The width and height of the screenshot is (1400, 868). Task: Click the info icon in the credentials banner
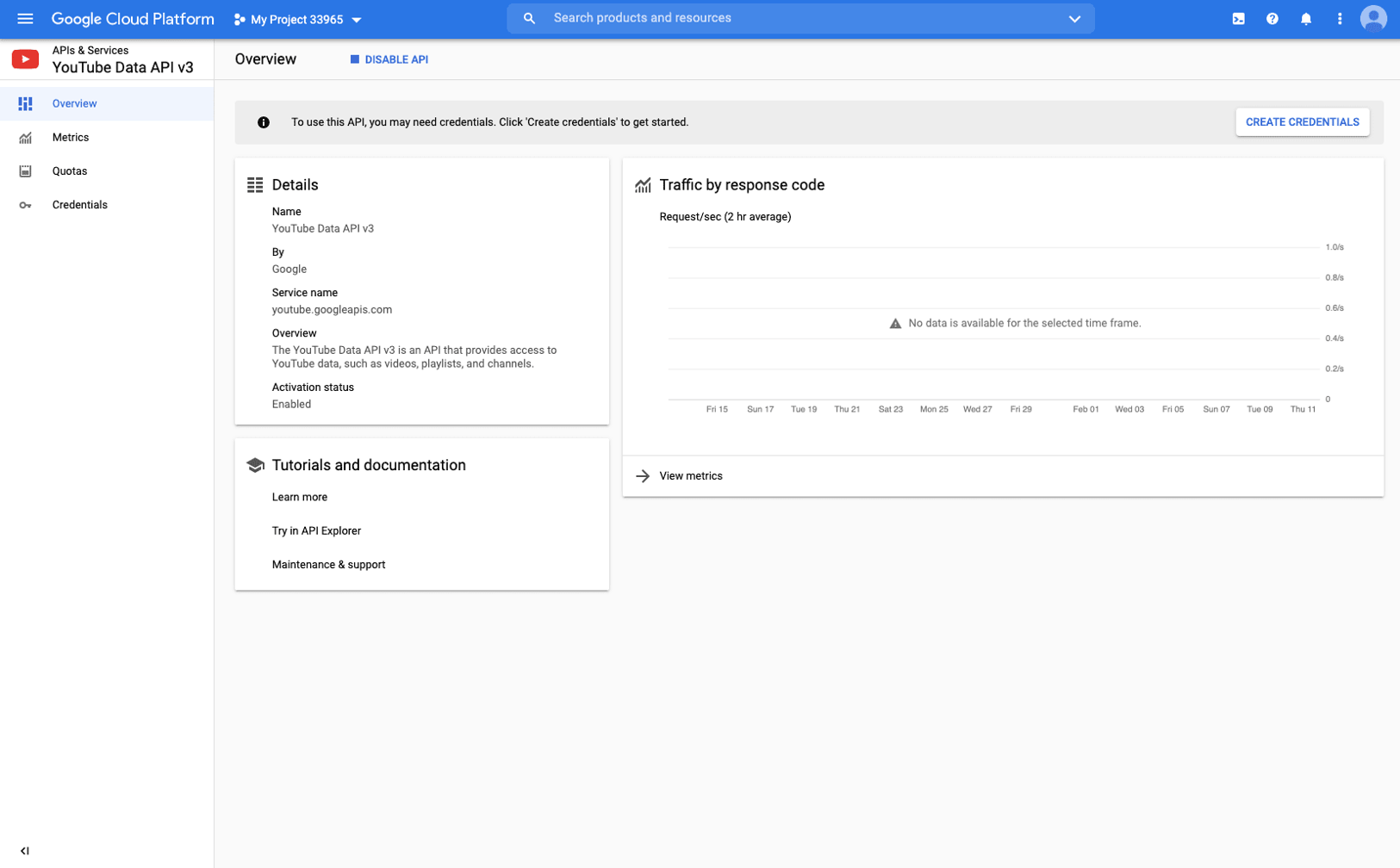263,121
